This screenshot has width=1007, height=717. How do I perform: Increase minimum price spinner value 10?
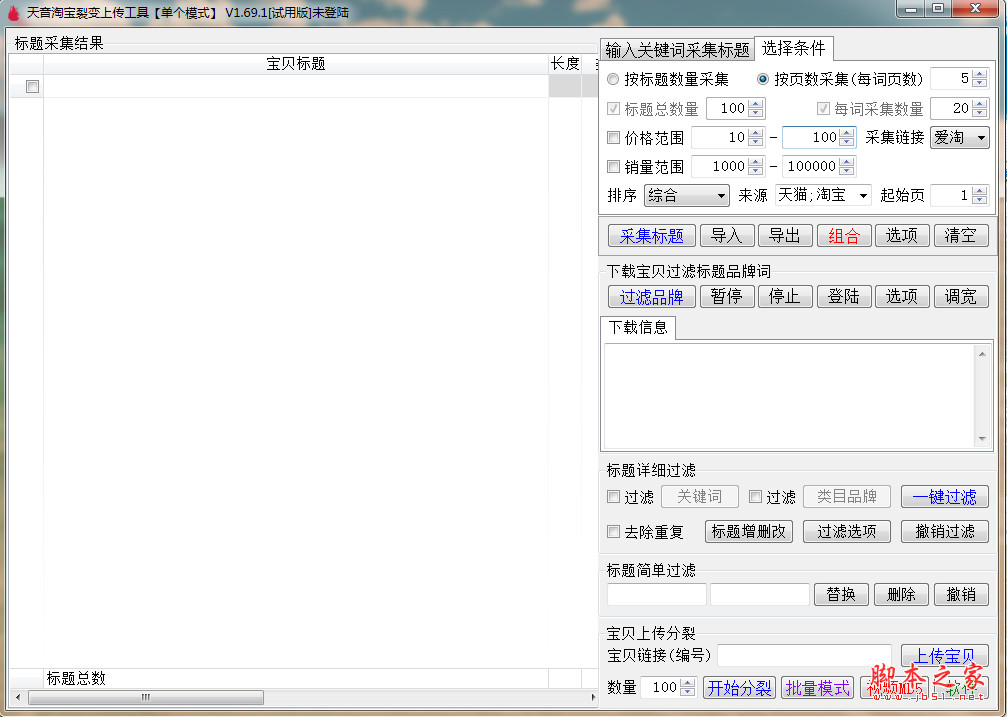pyautogui.click(x=755, y=132)
